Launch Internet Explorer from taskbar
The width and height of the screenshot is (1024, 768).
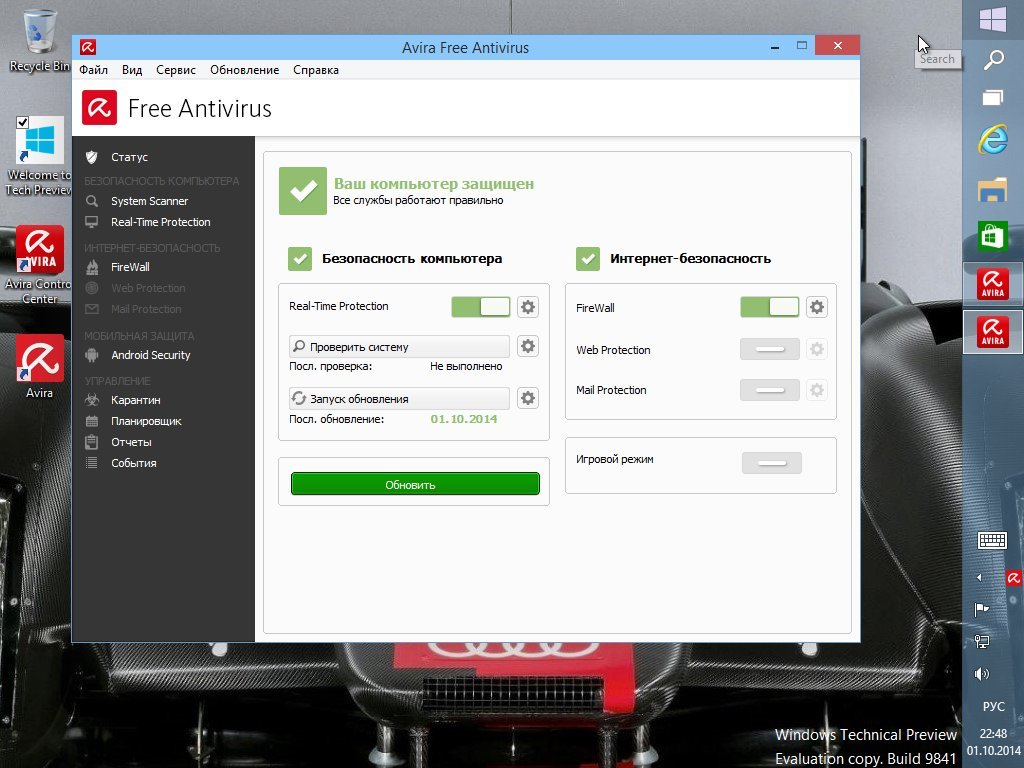tap(993, 138)
